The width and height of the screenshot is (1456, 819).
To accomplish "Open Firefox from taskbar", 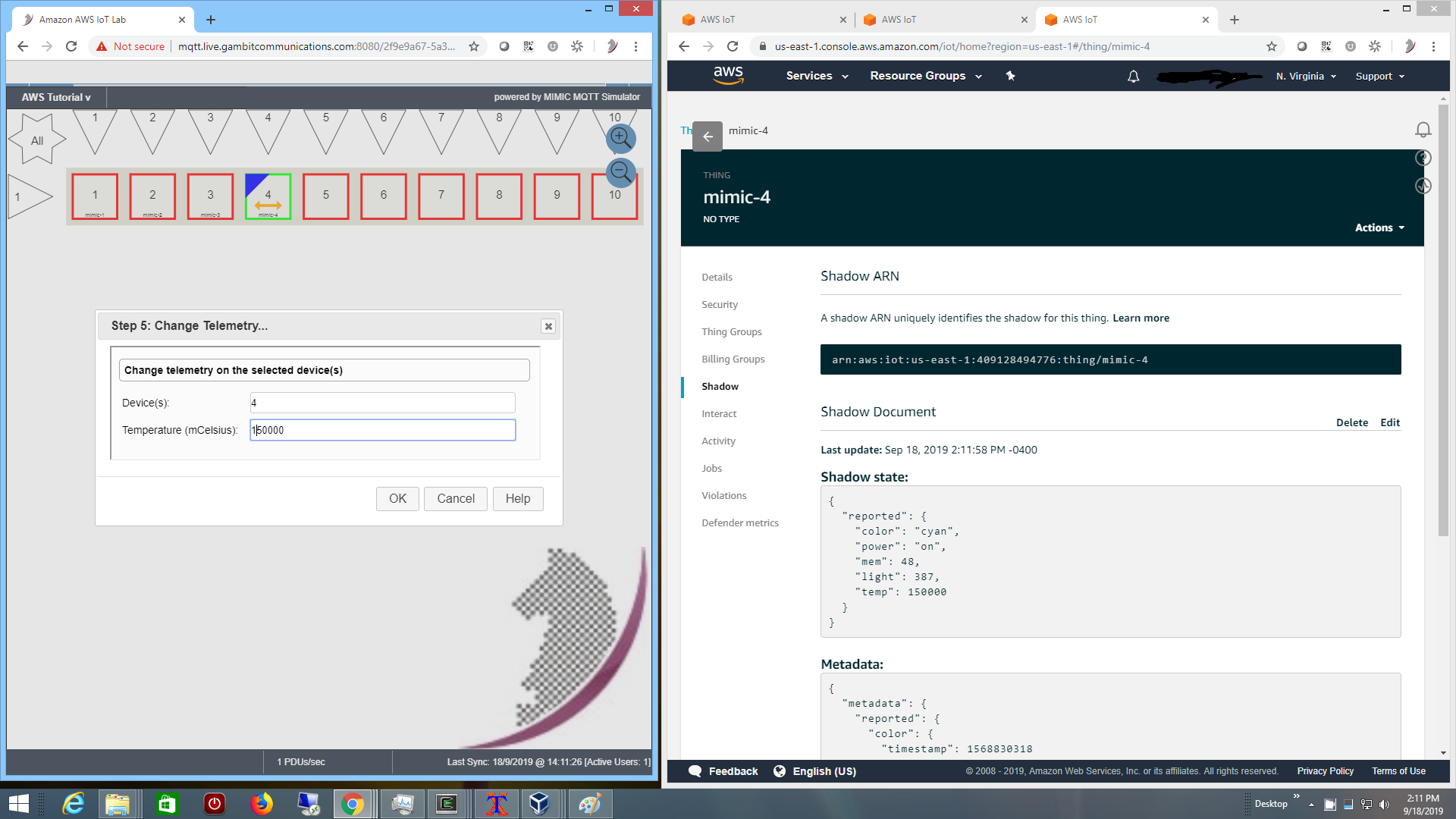I will click(x=262, y=804).
